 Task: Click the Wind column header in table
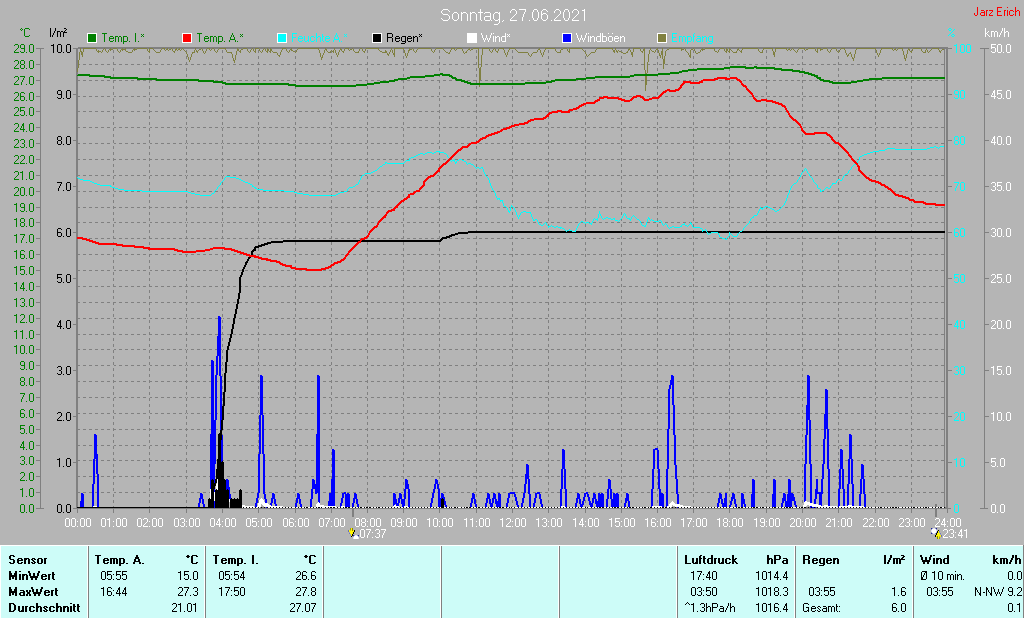[x=935, y=560]
